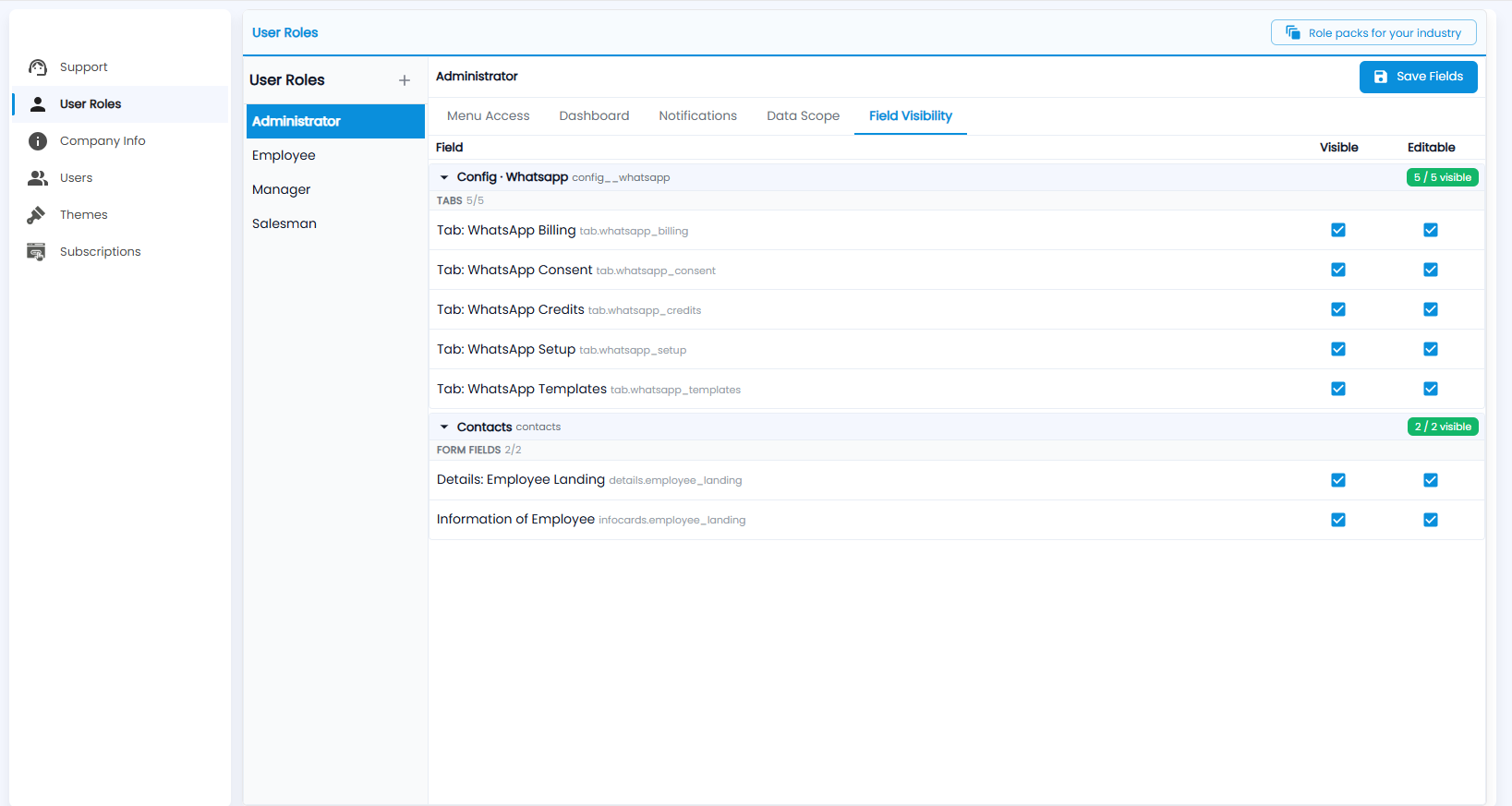Select the Manager role
Image resolution: width=1512 pixels, height=806 pixels.
(x=335, y=189)
